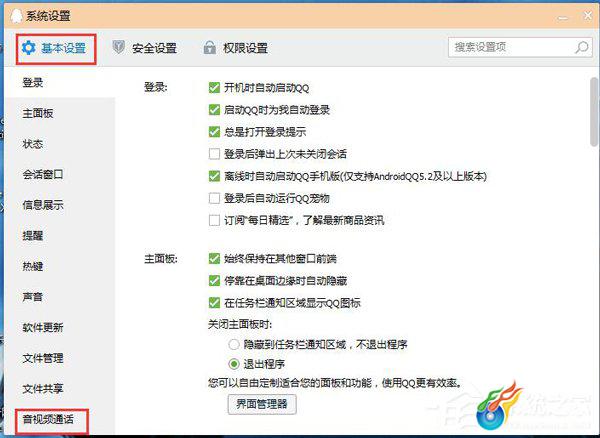Uncheck 在任务栏通知区域显示QQ图标
Image resolution: width=600 pixels, height=438 pixels.
tap(214, 303)
